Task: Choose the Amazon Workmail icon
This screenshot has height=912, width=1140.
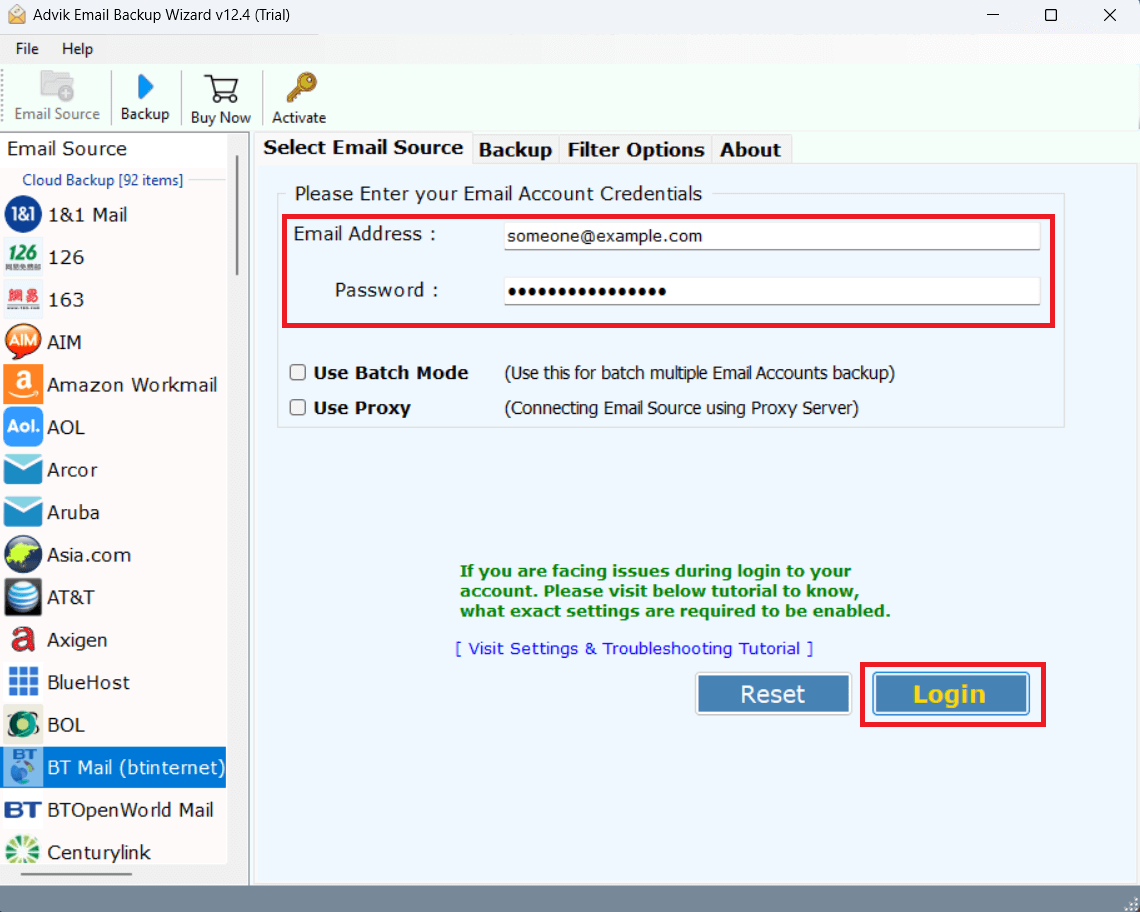Action: (23, 384)
